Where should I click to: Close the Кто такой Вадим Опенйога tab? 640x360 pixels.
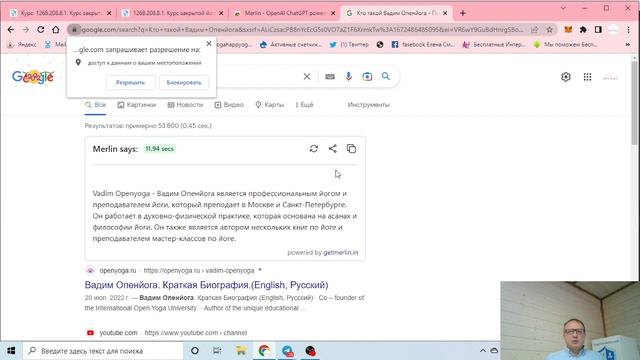(445, 13)
